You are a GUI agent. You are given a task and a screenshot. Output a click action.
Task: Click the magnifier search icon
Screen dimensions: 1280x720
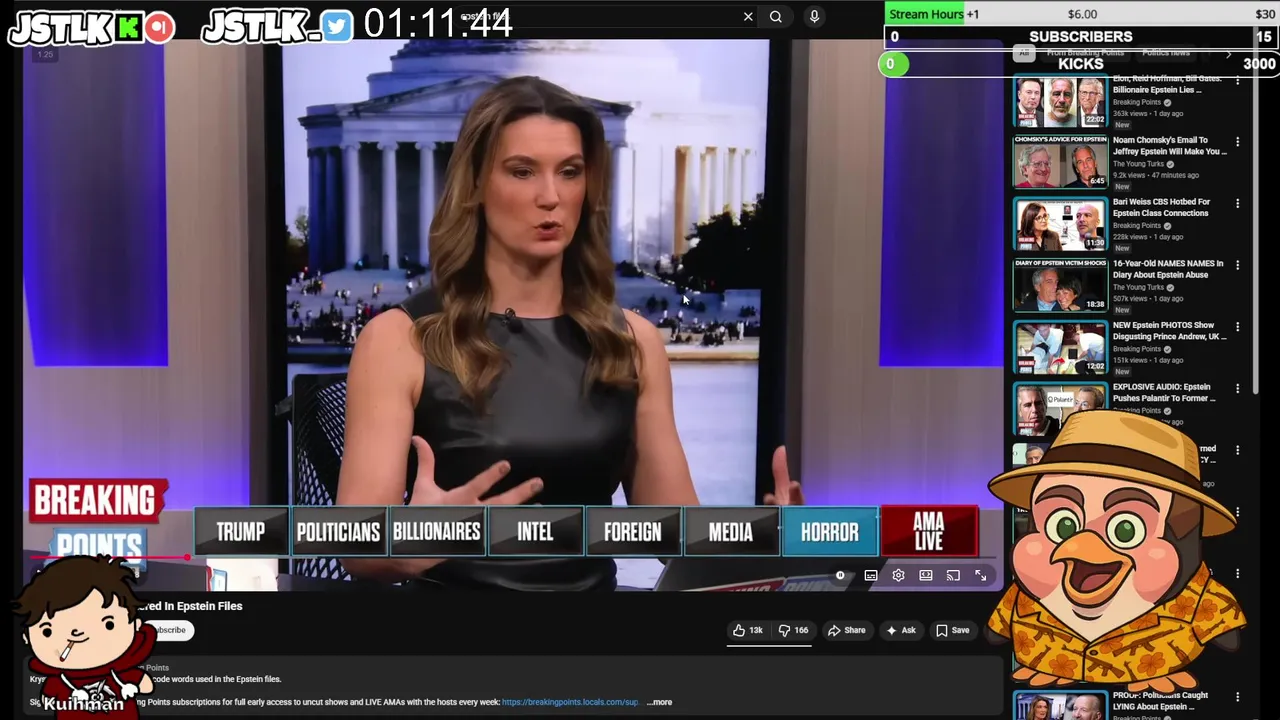[x=776, y=17]
